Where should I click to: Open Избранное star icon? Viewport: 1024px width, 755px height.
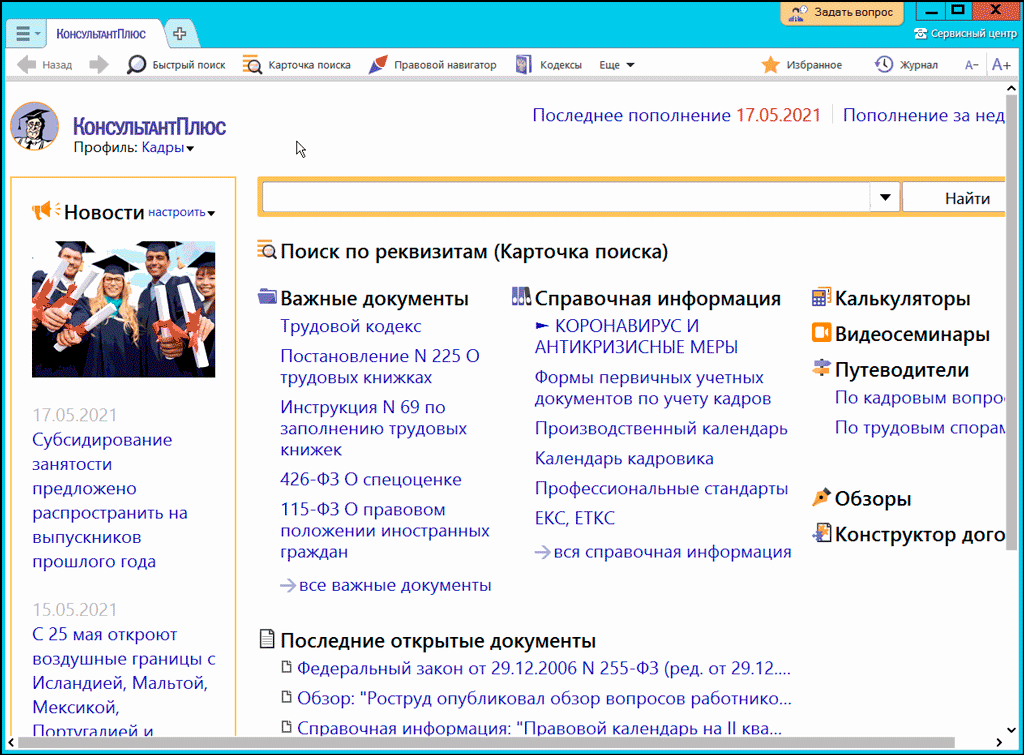(x=771, y=65)
